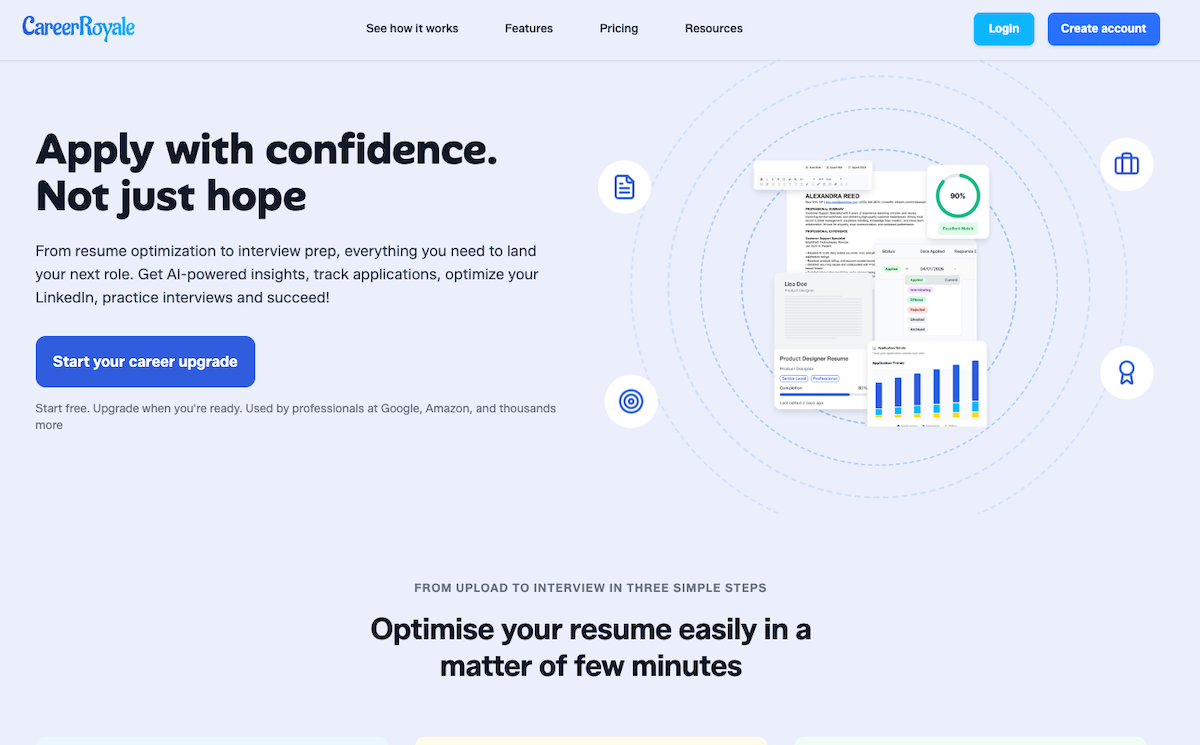Image resolution: width=1200 pixels, height=745 pixels.
Task: Click the Create account button
Action: point(1103,29)
